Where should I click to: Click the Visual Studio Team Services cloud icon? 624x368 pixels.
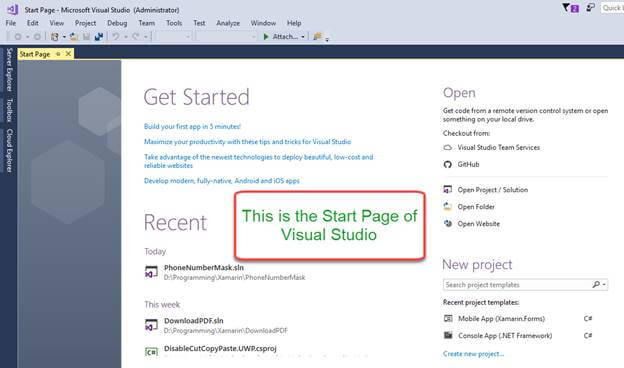pos(448,148)
